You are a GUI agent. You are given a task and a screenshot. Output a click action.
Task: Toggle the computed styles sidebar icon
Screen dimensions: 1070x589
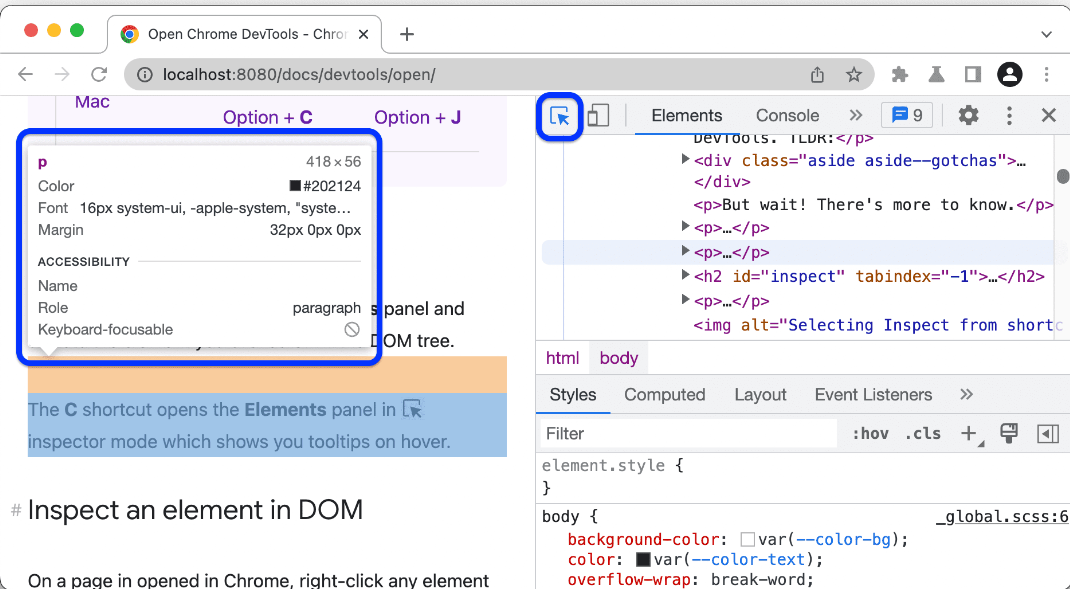click(x=1047, y=433)
